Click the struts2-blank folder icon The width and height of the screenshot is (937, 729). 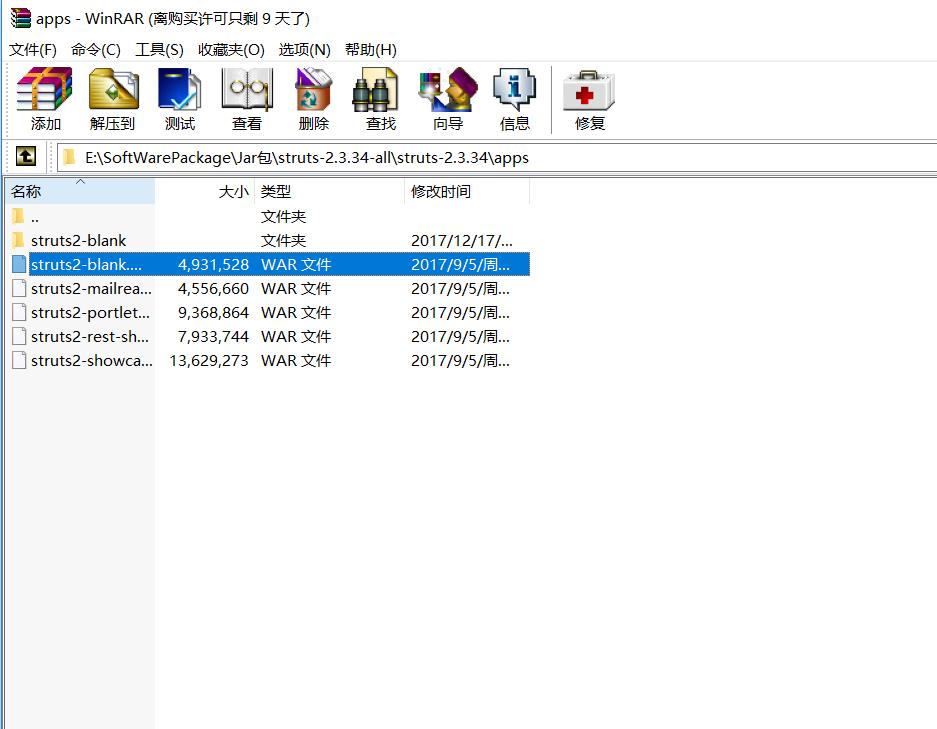[19, 240]
